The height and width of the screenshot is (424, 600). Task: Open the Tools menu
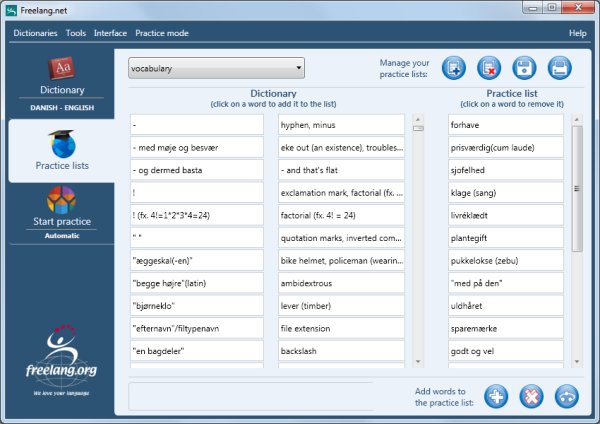click(x=76, y=33)
